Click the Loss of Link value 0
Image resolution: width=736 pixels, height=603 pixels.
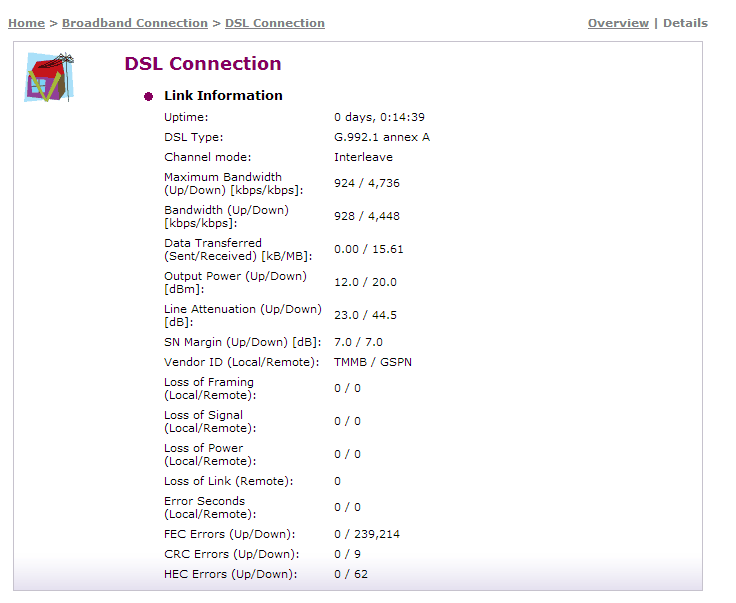point(337,481)
